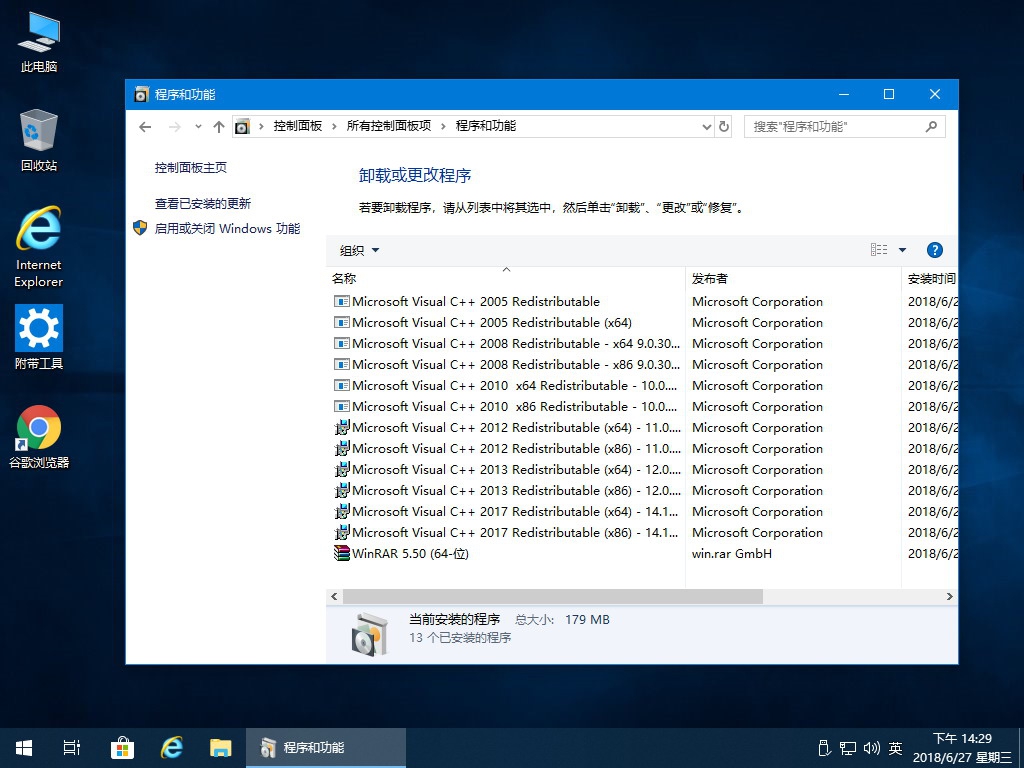Select Visual C++ 2012 Redistributable (x86)

pos(507,449)
